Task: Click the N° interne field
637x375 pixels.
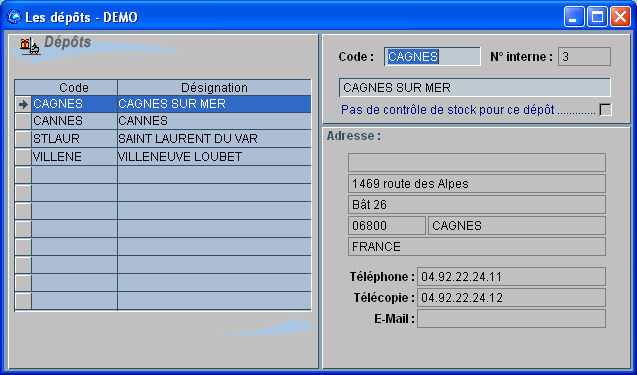Action: tap(584, 56)
